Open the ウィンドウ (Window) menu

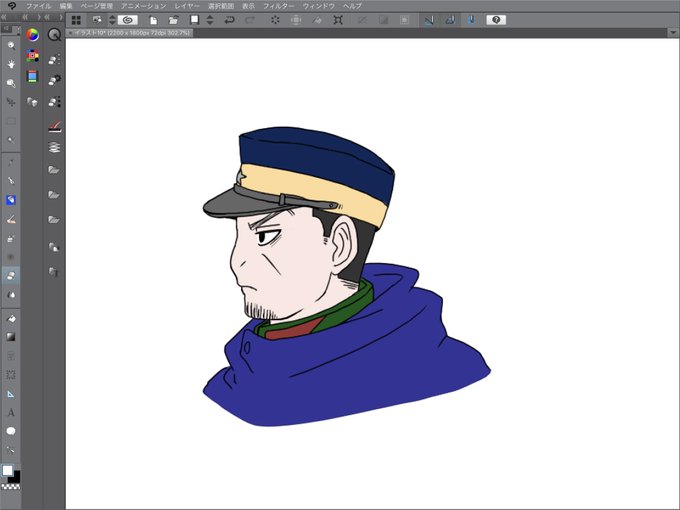pyautogui.click(x=318, y=6)
